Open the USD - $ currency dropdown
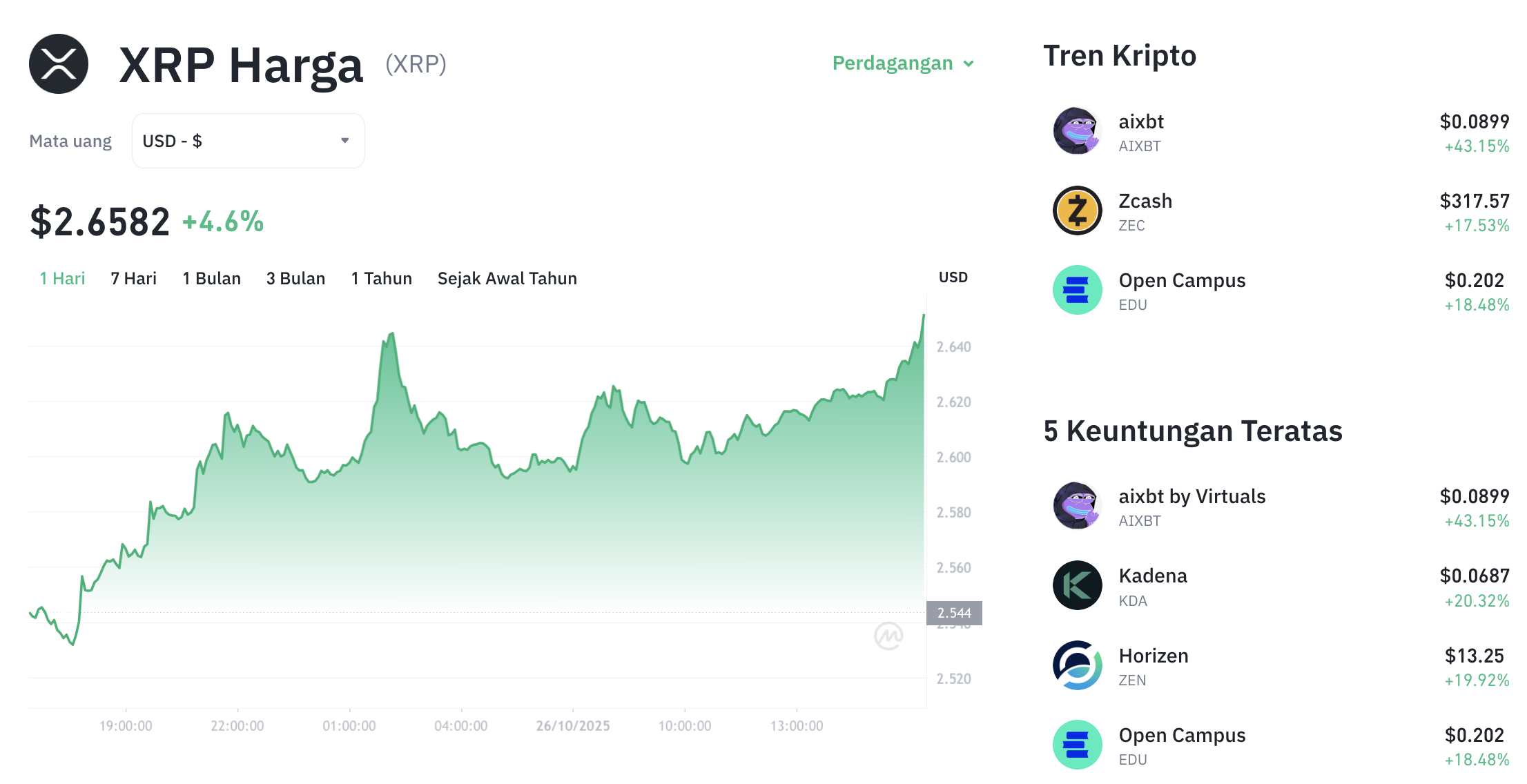The width and height of the screenshot is (1527, 784). 248,141
